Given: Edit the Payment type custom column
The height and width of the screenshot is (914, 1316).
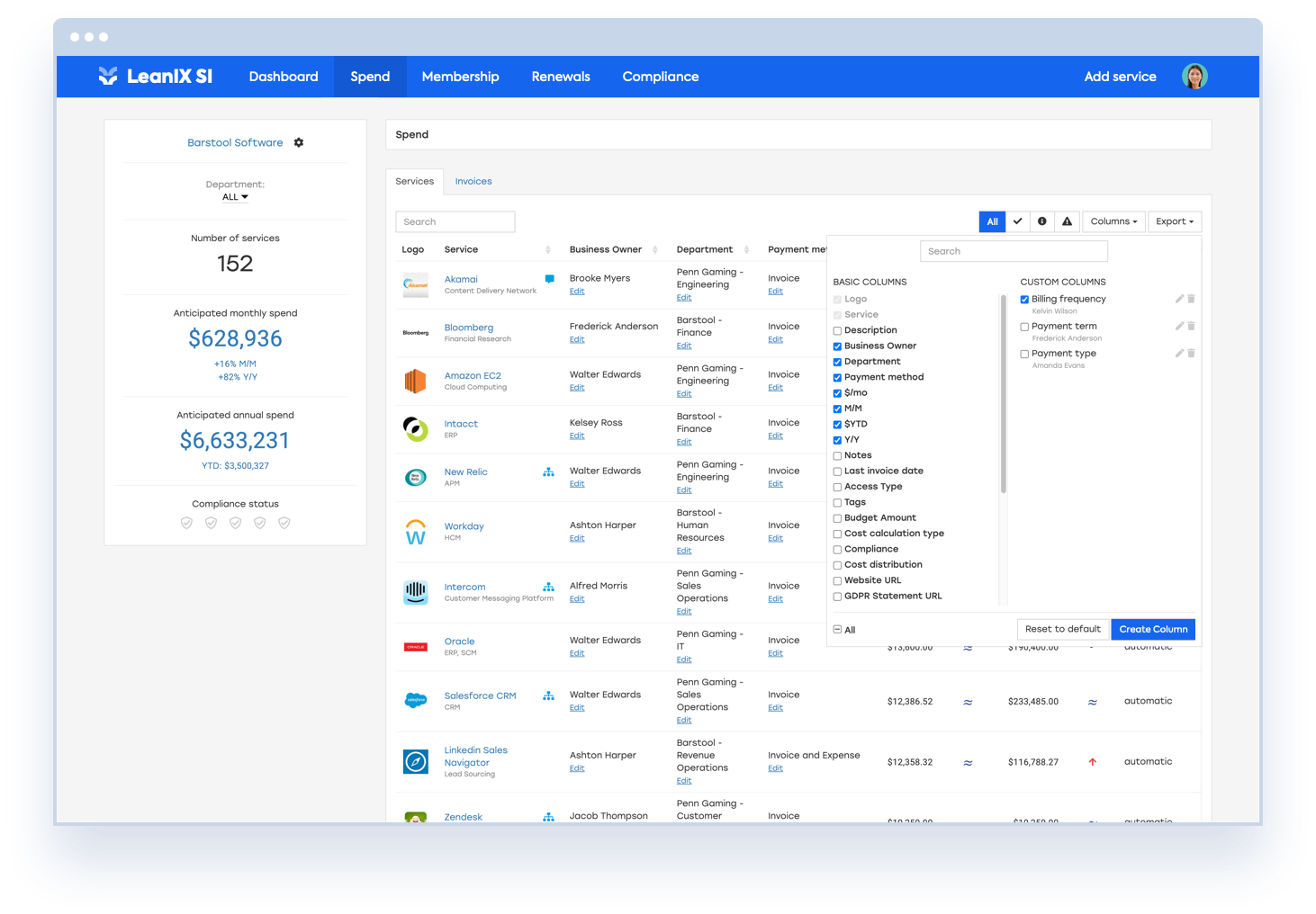Looking at the screenshot, I should pyautogui.click(x=1180, y=353).
